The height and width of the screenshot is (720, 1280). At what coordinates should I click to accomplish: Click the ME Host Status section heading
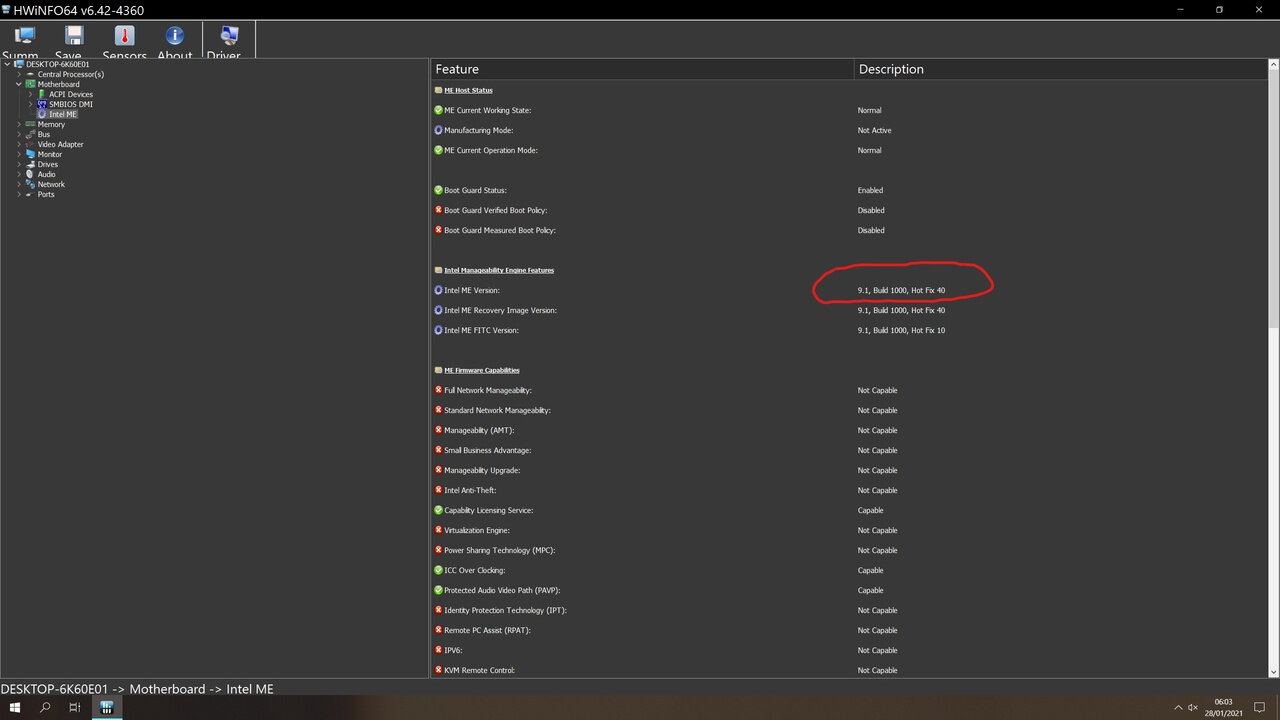[468, 90]
